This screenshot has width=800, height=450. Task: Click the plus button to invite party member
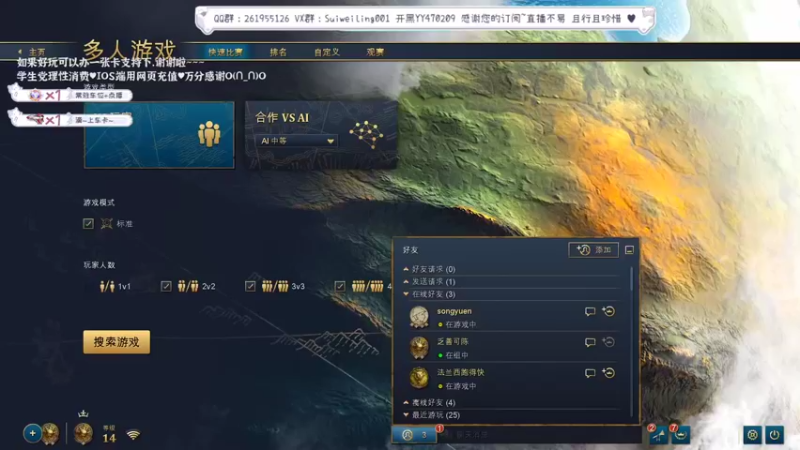pyautogui.click(x=32, y=434)
